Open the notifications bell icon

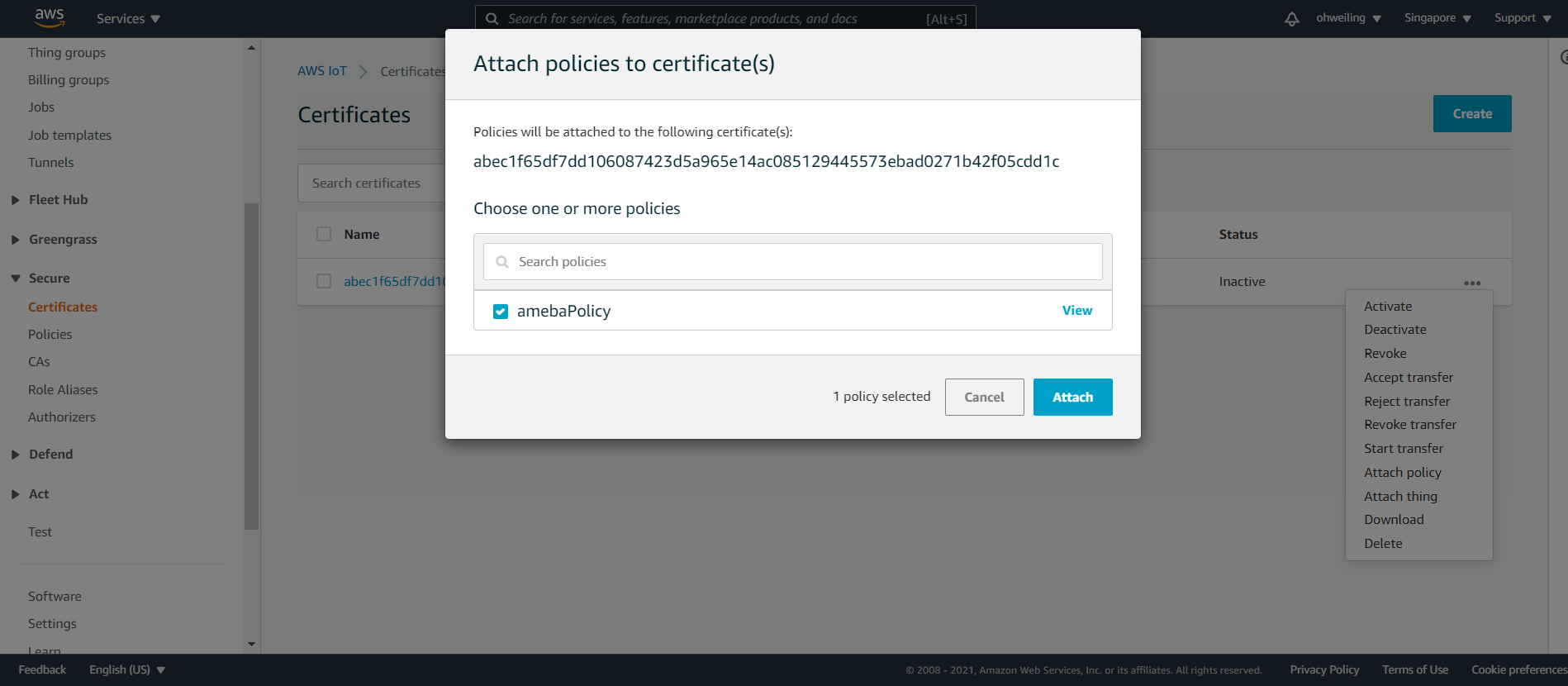click(x=1292, y=18)
